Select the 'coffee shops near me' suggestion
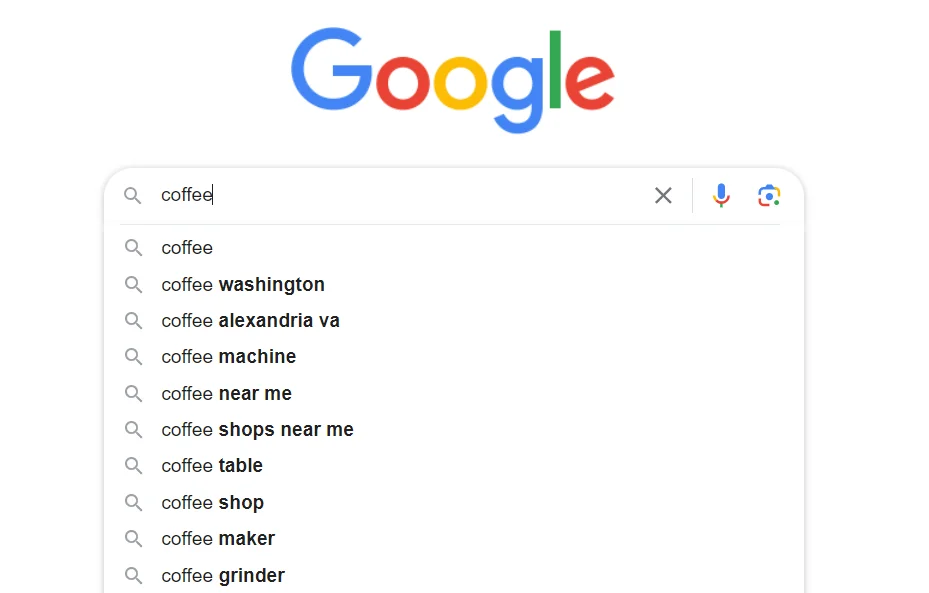 pos(257,429)
